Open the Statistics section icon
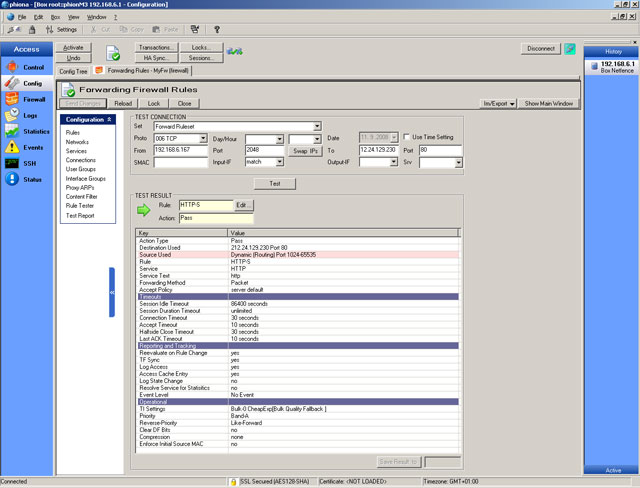The height and width of the screenshot is (488, 640). pyautogui.click(x=12, y=131)
